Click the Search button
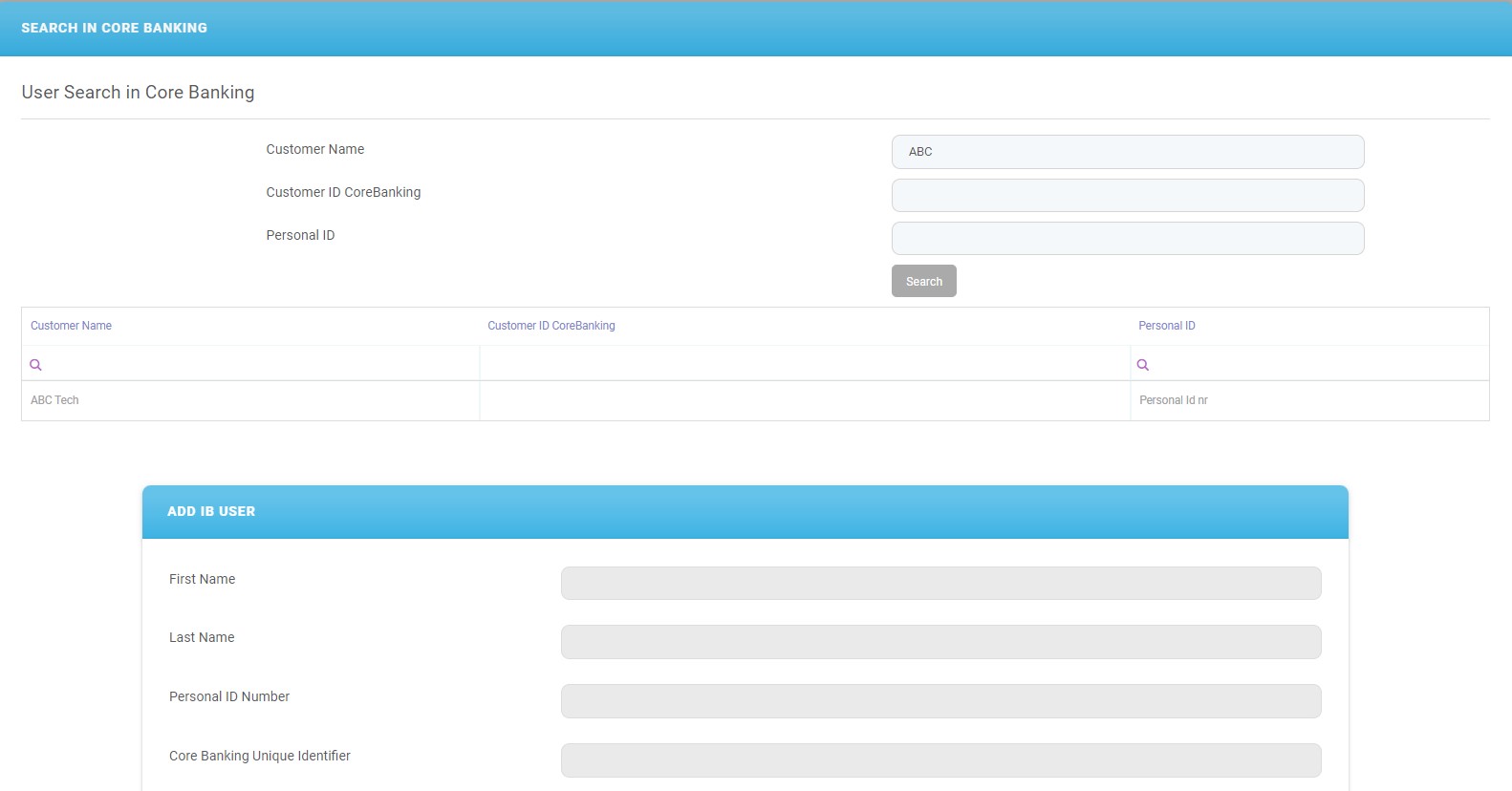This screenshot has width=1512, height=791. tap(923, 281)
